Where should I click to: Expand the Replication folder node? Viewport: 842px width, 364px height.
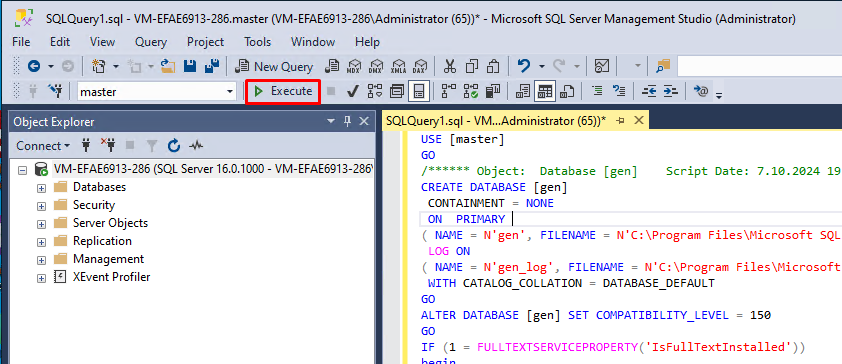click(x=41, y=242)
